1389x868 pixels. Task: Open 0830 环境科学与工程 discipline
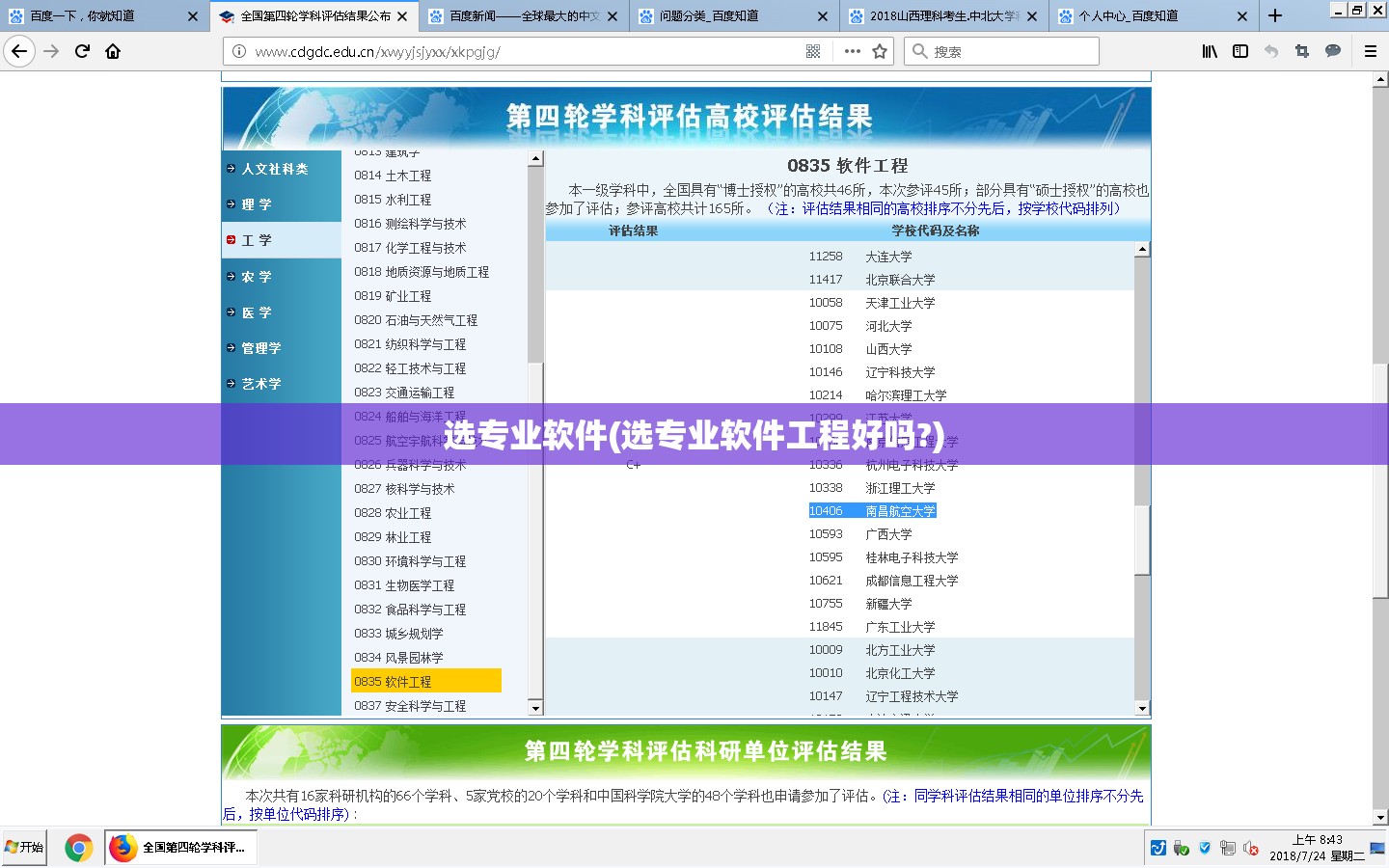(x=410, y=561)
